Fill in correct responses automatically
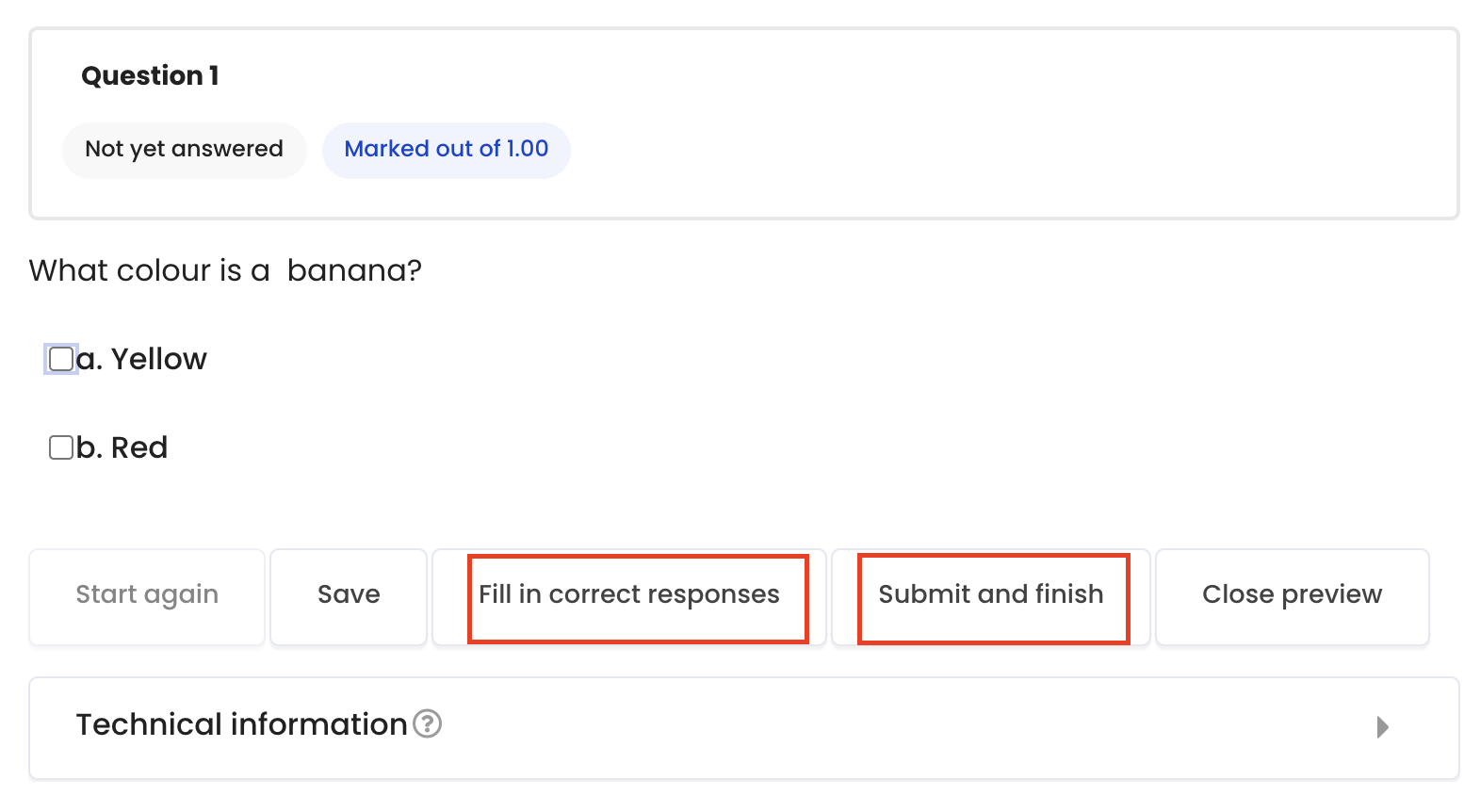The image size is (1464, 812). (x=629, y=596)
